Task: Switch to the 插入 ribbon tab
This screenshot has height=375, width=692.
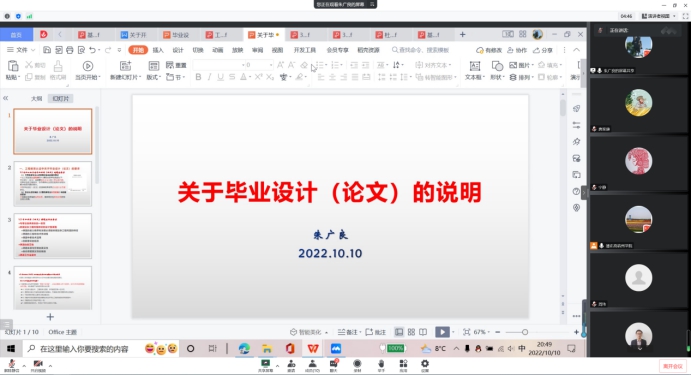Action: [158, 50]
